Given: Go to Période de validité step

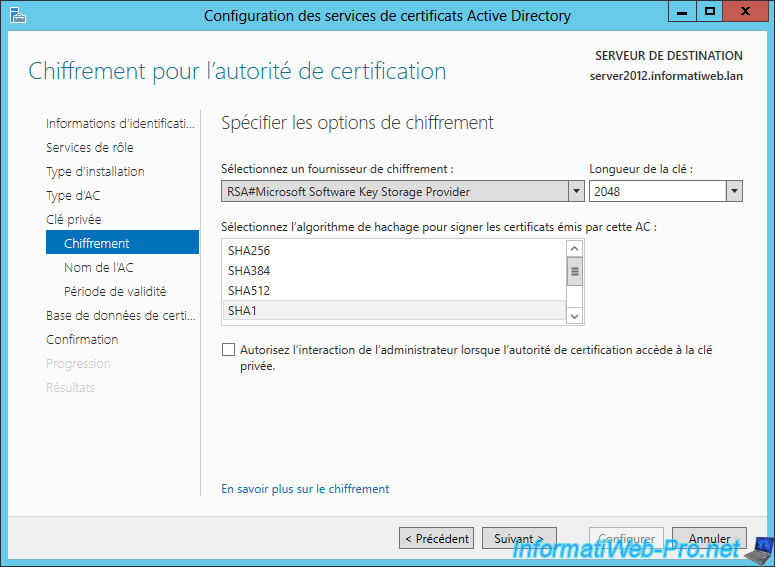Looking at the screenshot, I should coord(115,292).
